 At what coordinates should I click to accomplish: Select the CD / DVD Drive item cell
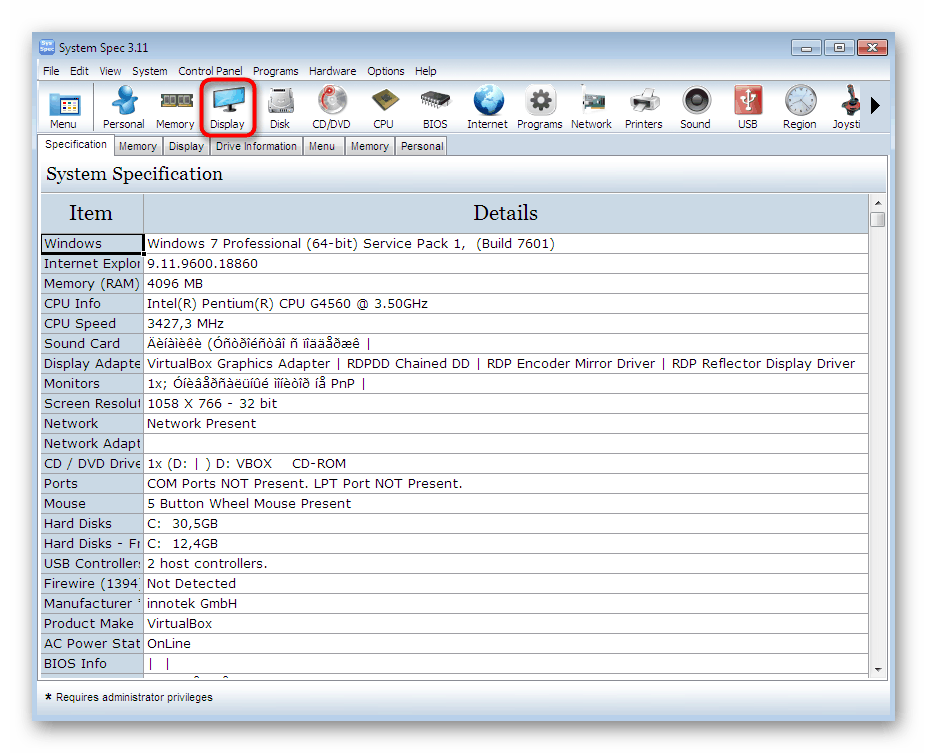(x=92, y=463)
